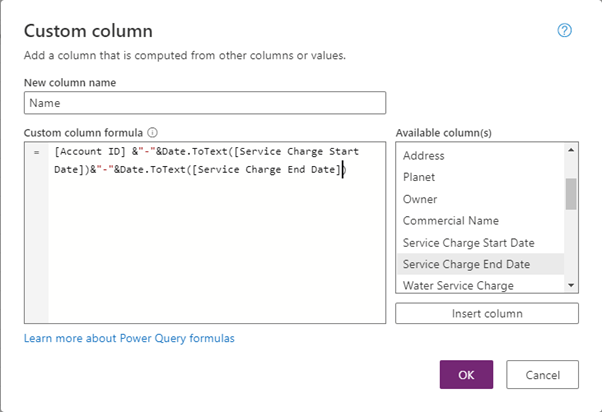Click the columns list scroll down arrow
This screenshot has height=412, width=602.
pyautogui.click(x=571, y=286)
